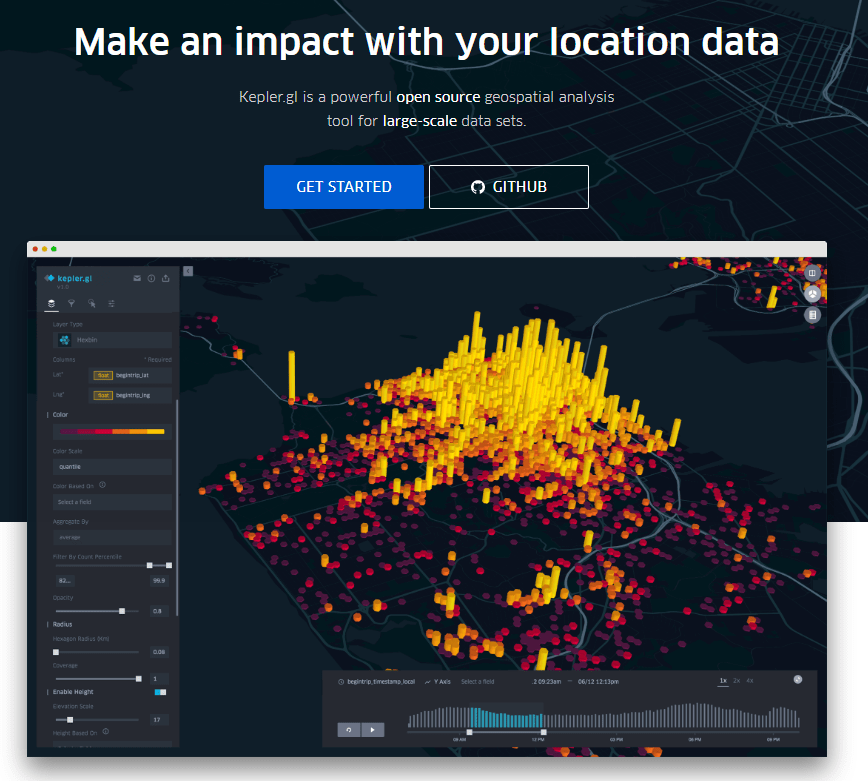Open the GITHUB link button
868x781 pixels.
(x=508, y=187)
